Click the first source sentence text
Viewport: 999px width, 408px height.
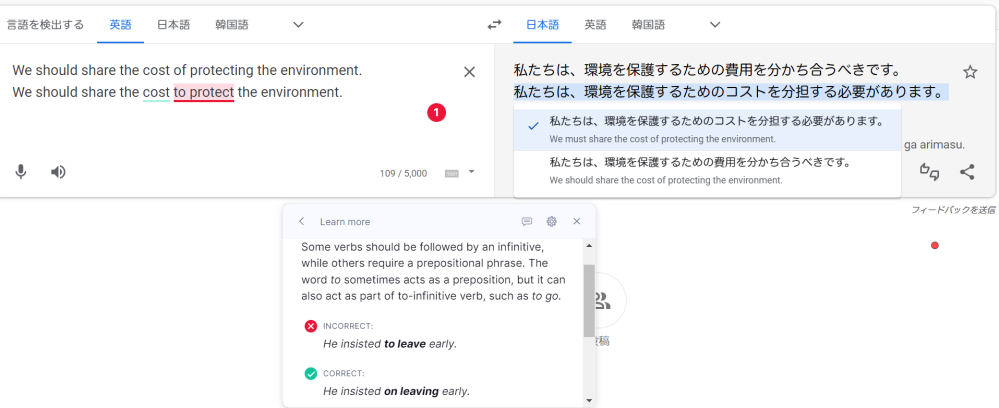point(187,70)
